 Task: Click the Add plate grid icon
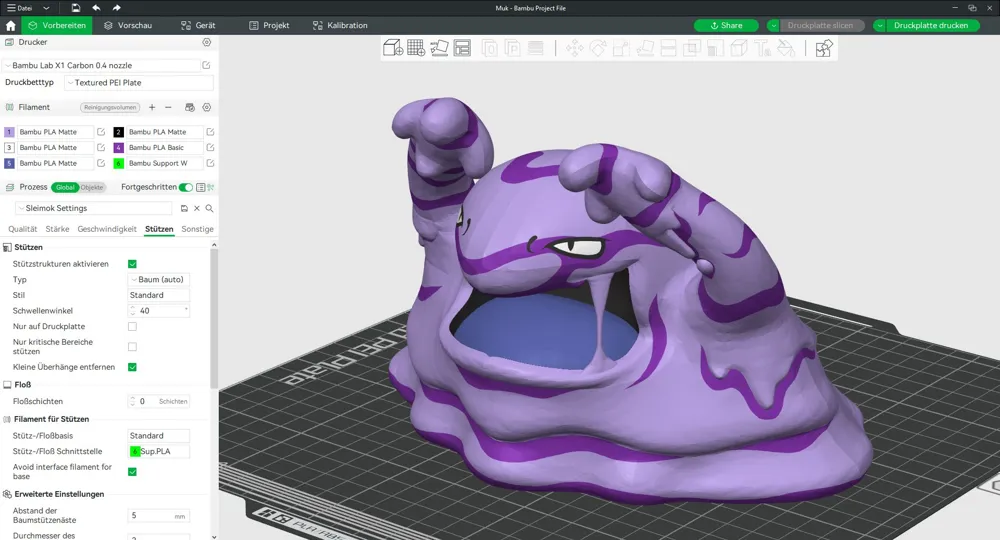point(416,48)
